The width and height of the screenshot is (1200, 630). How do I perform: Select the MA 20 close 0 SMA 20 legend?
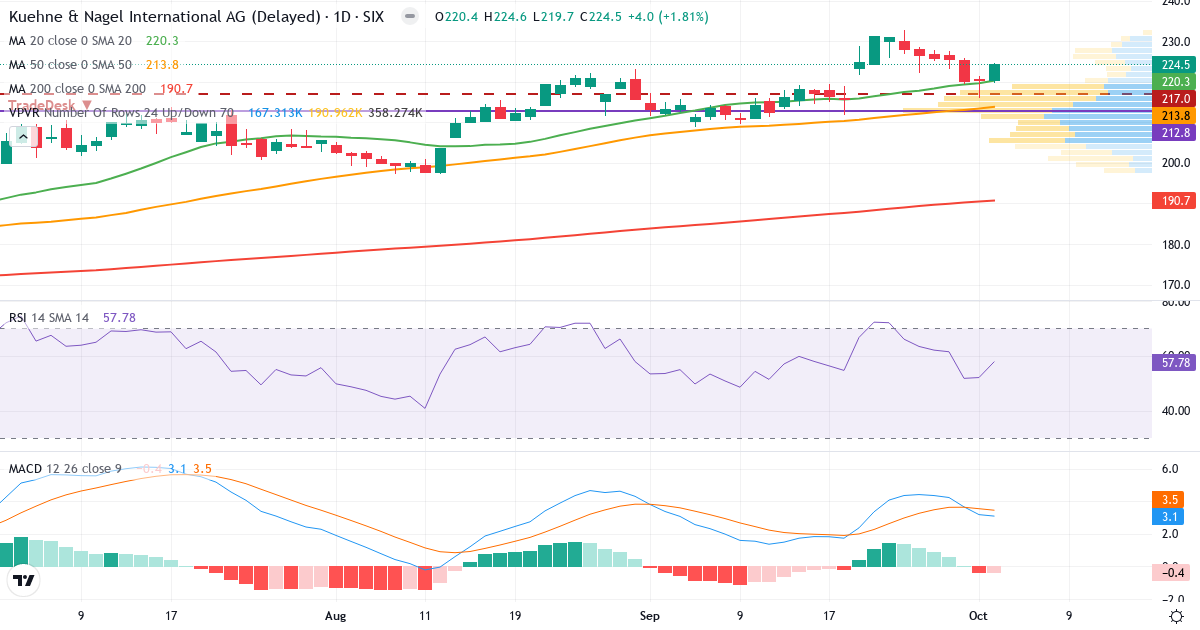(x=70, y=41)
